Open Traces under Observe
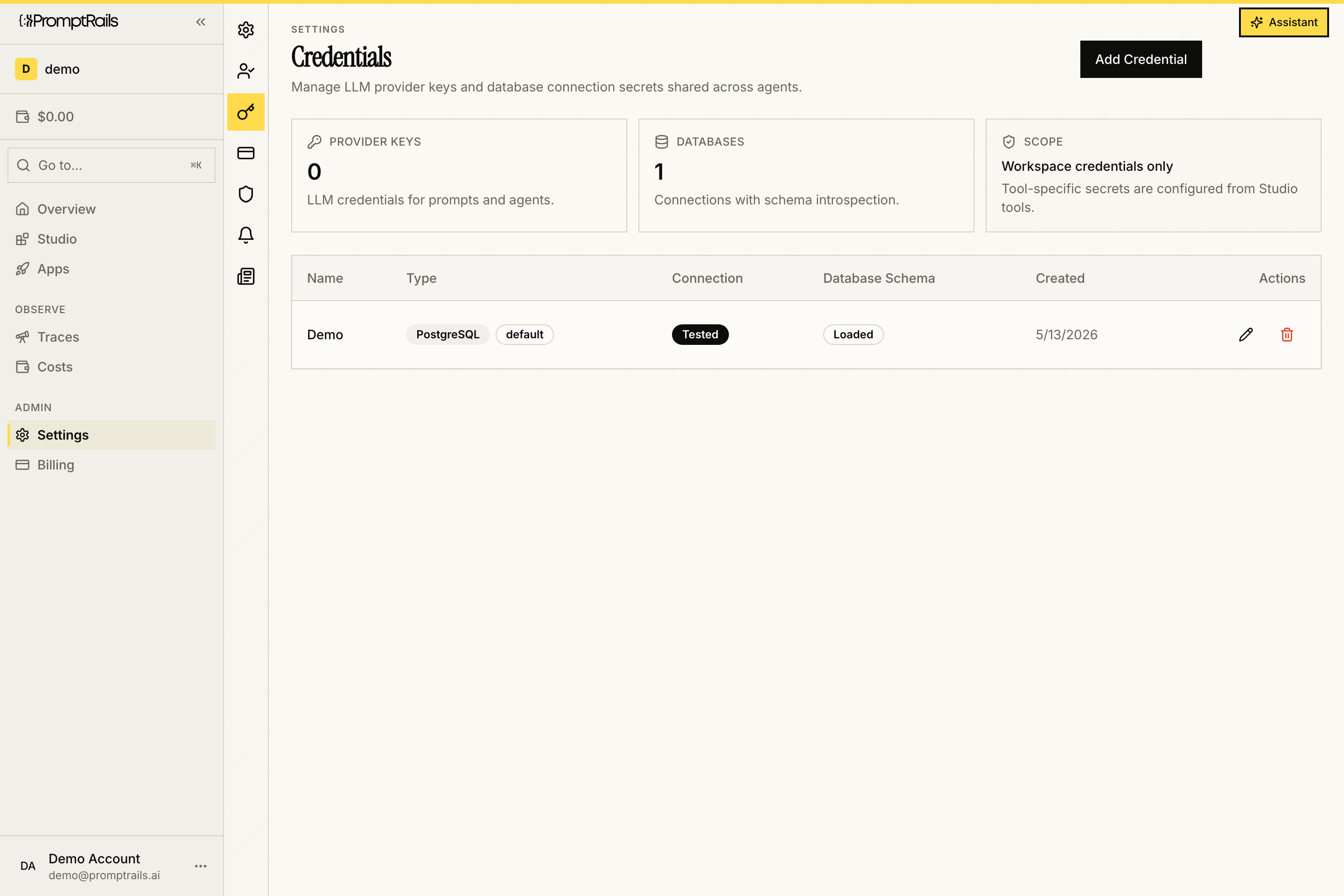 (112, 337)
